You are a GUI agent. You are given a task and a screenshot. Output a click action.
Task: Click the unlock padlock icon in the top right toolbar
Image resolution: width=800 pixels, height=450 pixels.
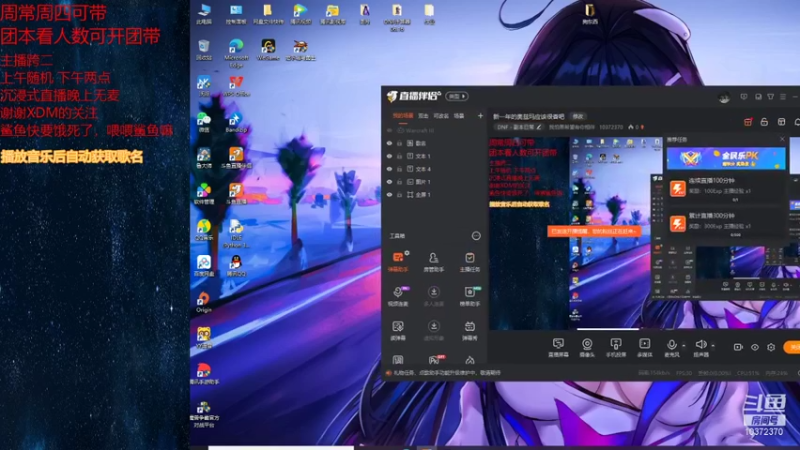coord(764,122)
